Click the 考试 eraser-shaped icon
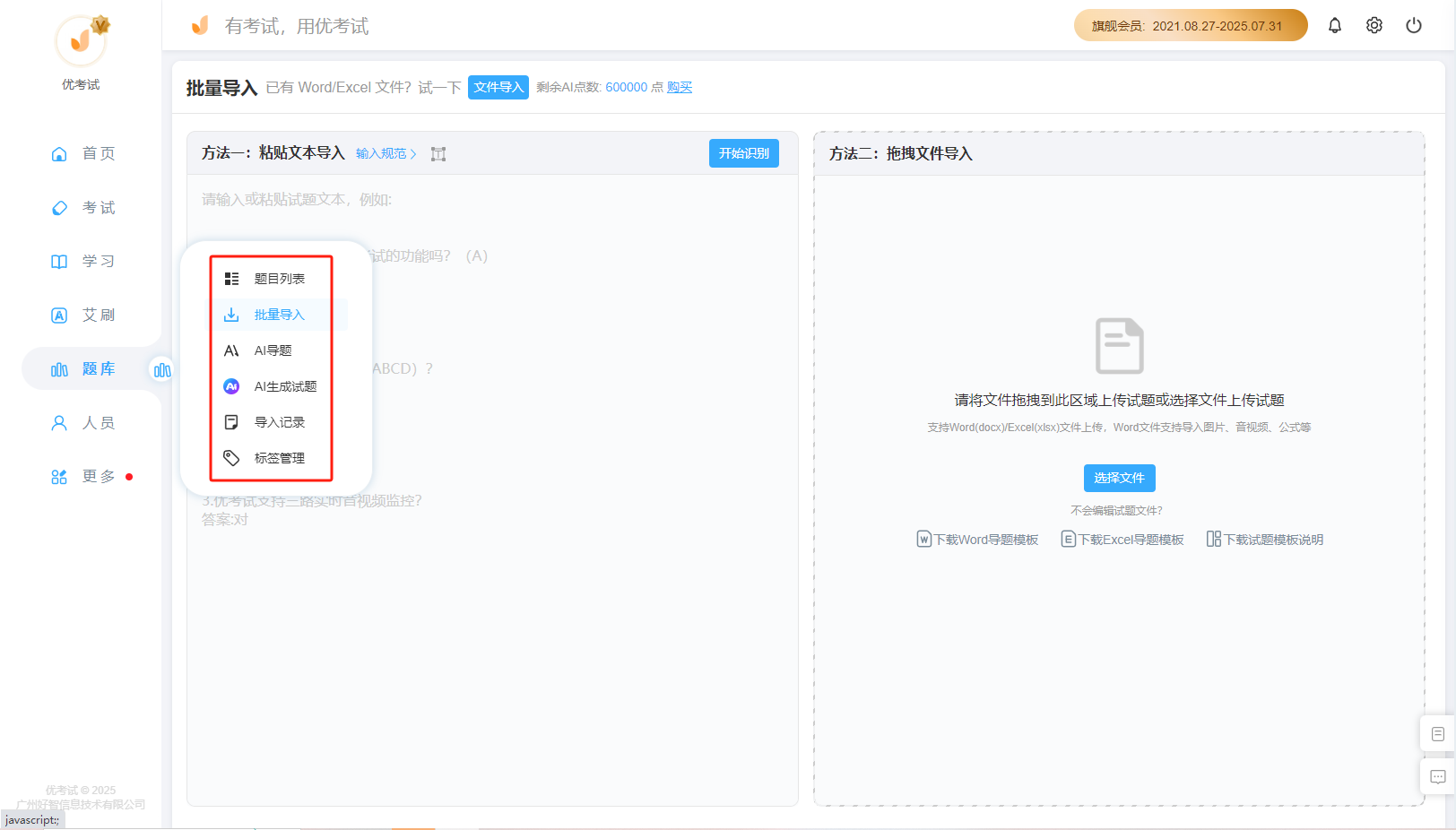The height and width of the screenshot is (830, 1456). coord(59,208)
